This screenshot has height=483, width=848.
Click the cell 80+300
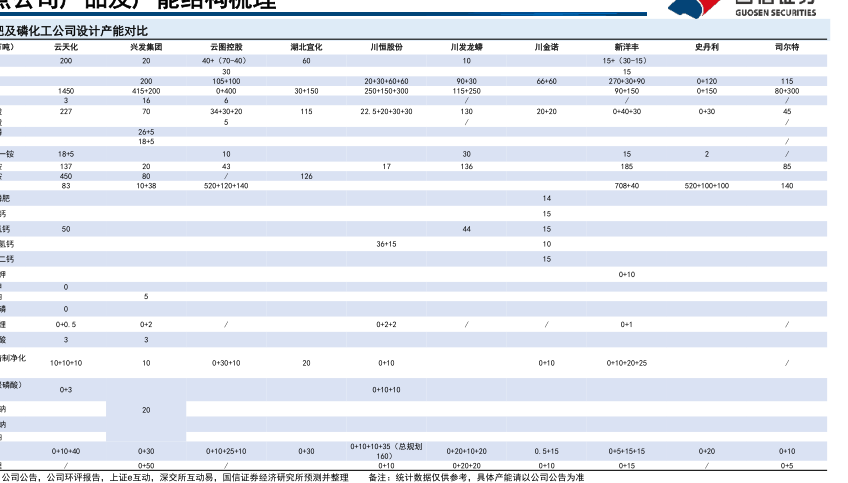click(x=786, y=91)
